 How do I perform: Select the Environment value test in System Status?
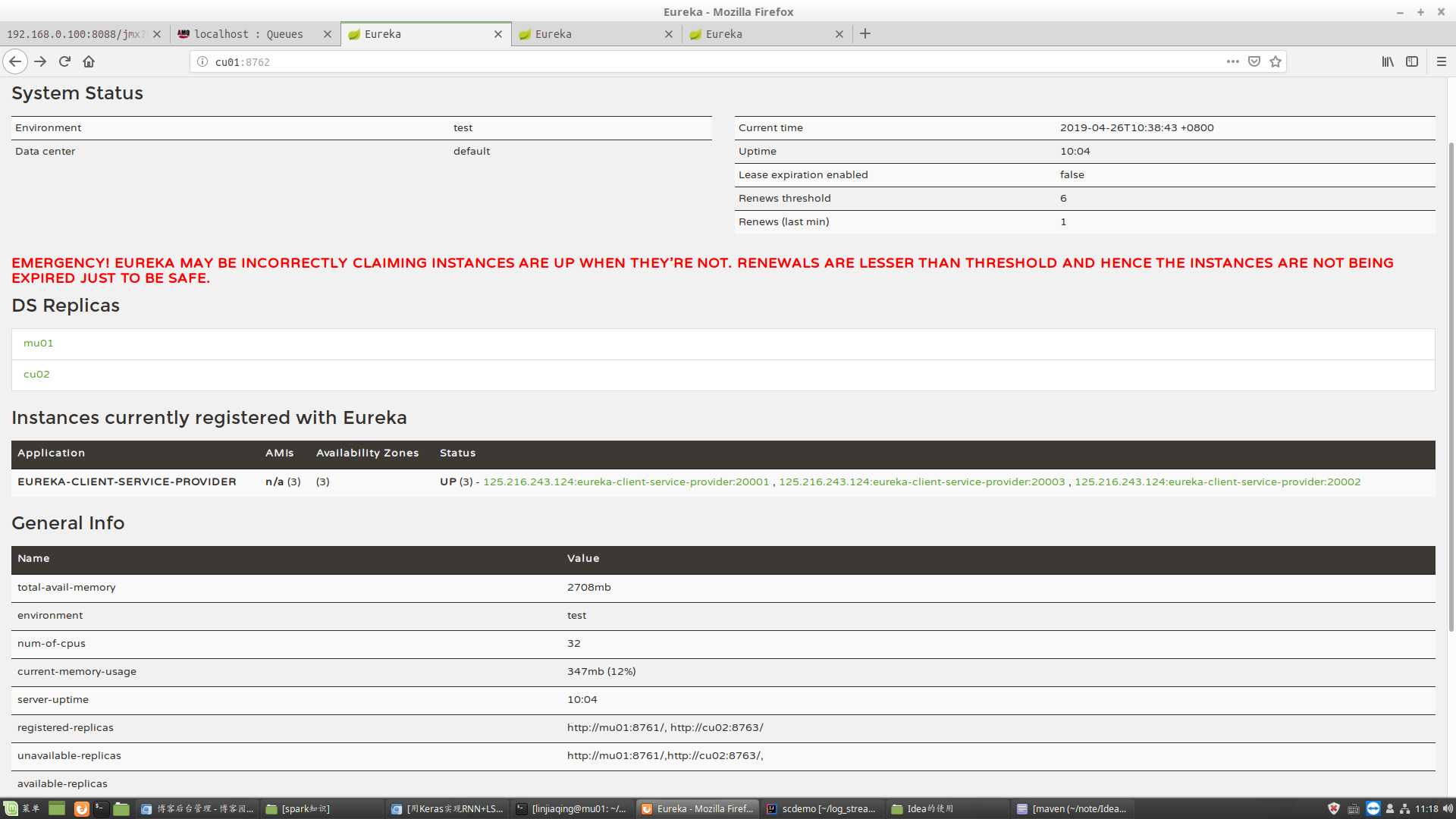(x=463, y=128)
